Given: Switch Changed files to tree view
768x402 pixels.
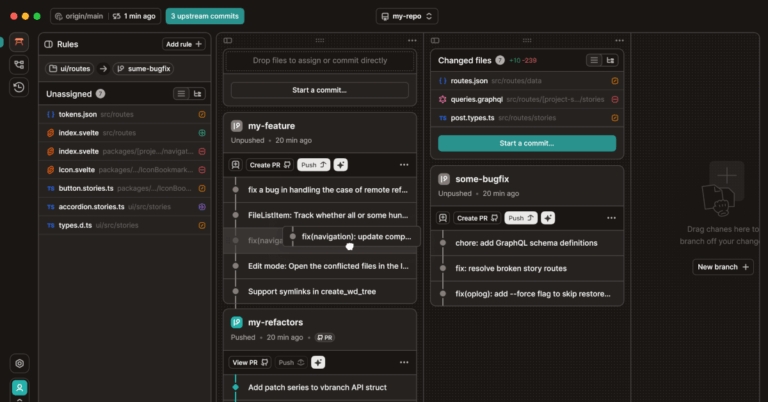Looking at the screenshot, I should pos(610,60).
